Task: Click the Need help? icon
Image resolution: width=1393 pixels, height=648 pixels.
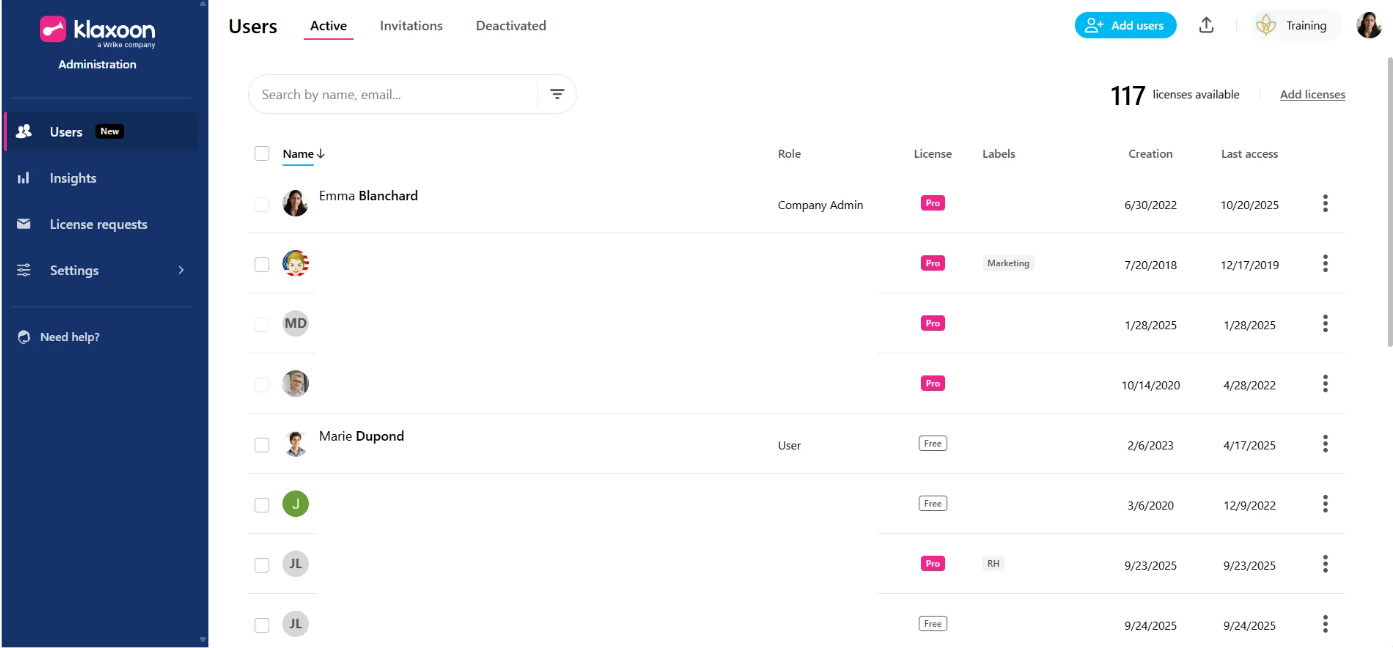Action: (x=24, y=337)
